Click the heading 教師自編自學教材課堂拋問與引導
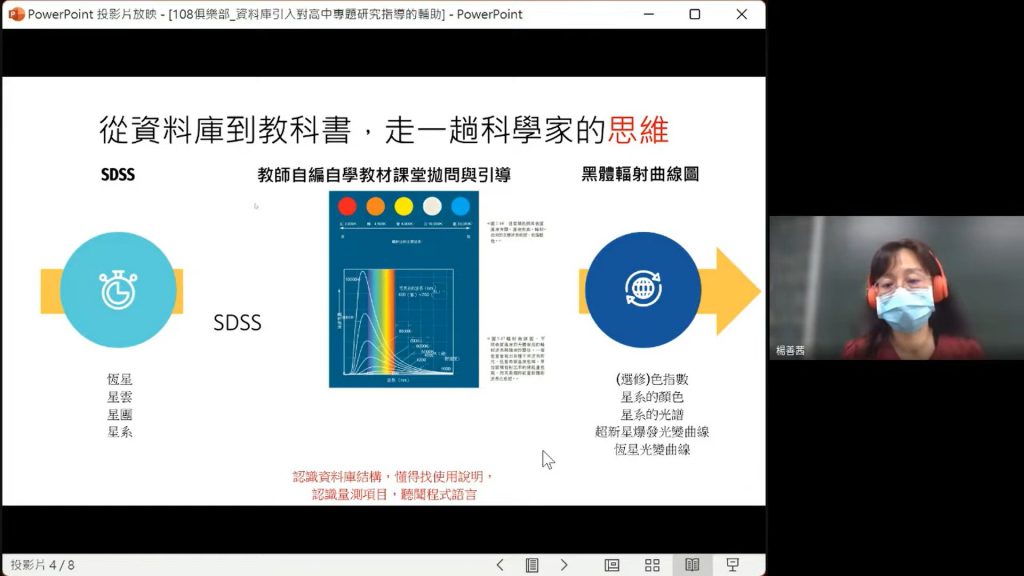This screenshot has height=576, width=1024. pyautogui.click(x=384, y=174)
